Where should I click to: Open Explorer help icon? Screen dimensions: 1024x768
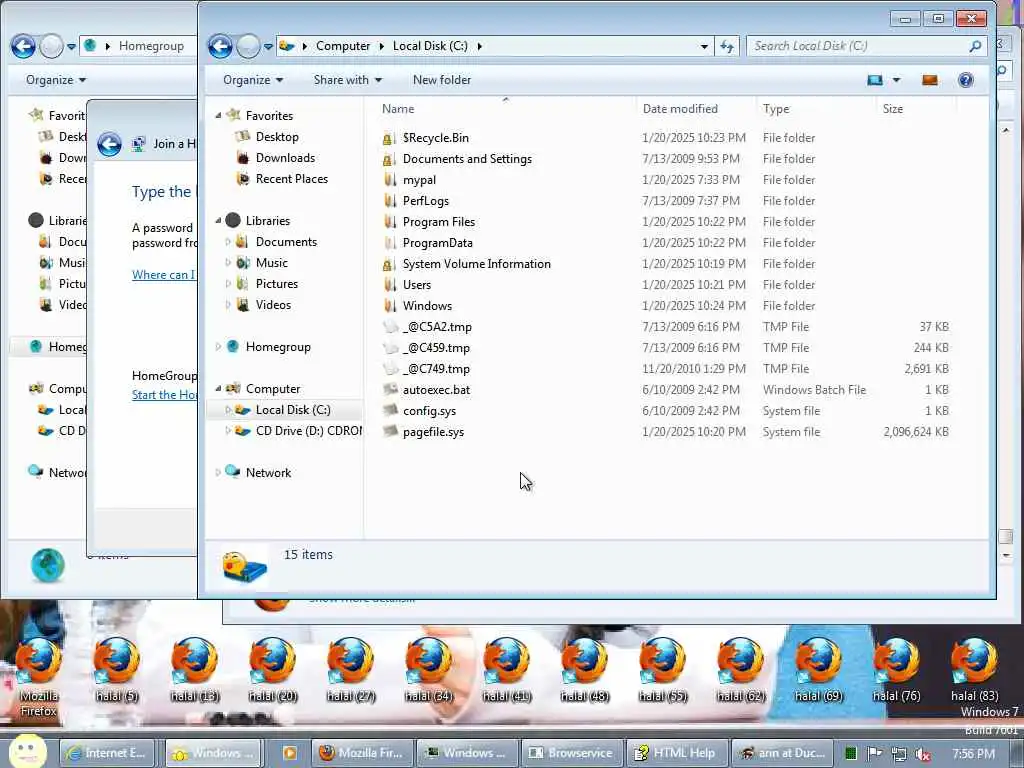click(x=965, y=80)
